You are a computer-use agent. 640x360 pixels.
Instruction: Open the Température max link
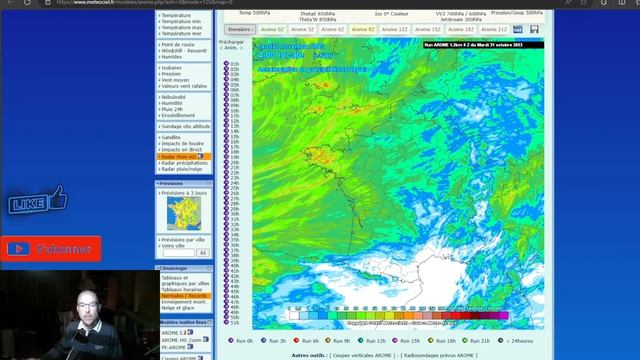[182, 27]
